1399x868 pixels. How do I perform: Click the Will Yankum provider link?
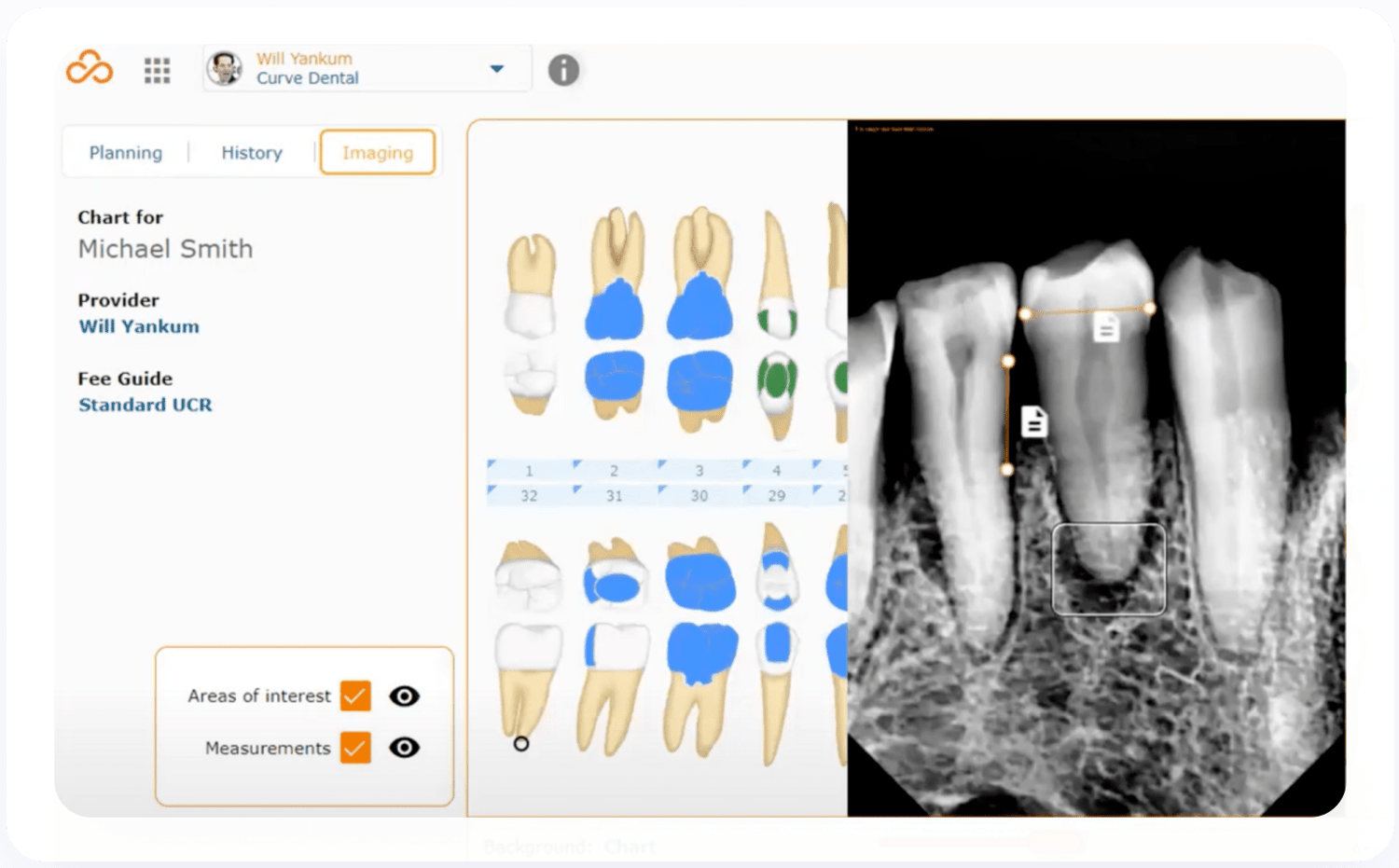[x=138, y=326]
